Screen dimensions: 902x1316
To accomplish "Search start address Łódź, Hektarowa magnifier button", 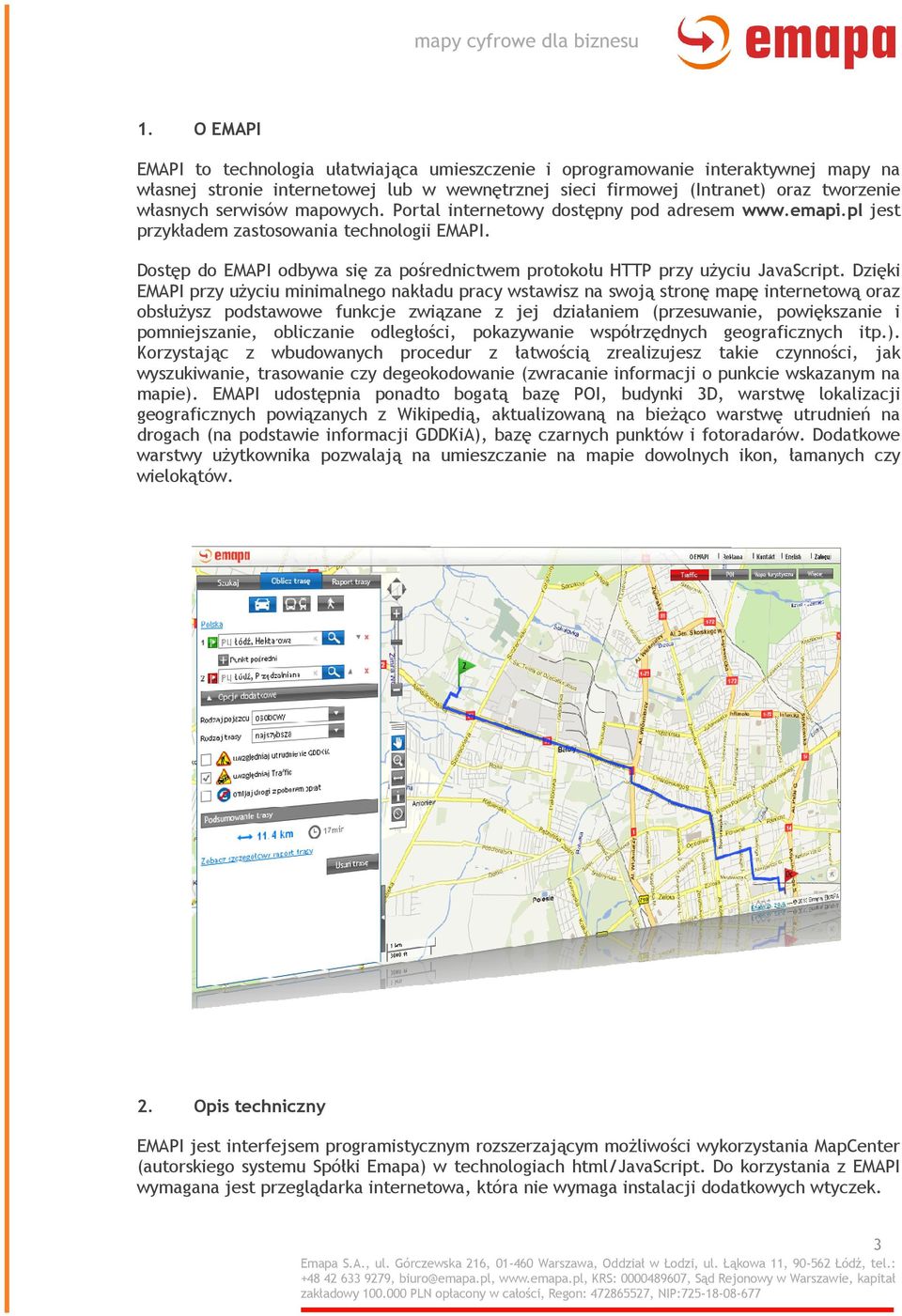I will pos(334,638).
